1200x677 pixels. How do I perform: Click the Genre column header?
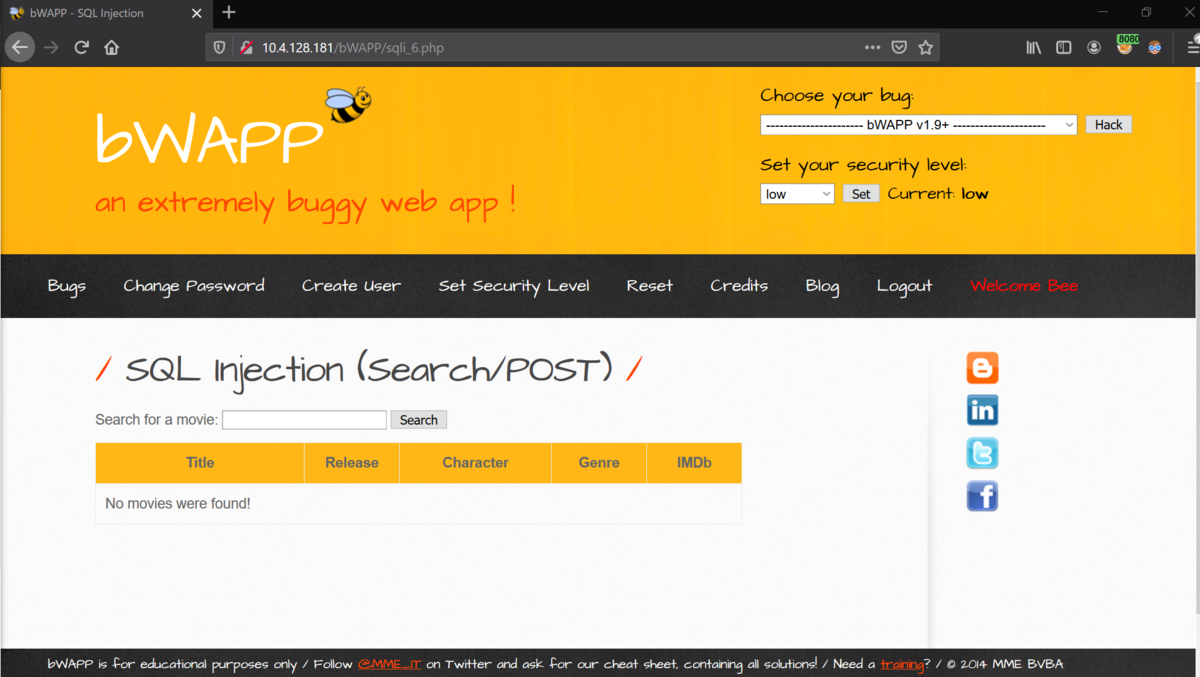(599, 463)
